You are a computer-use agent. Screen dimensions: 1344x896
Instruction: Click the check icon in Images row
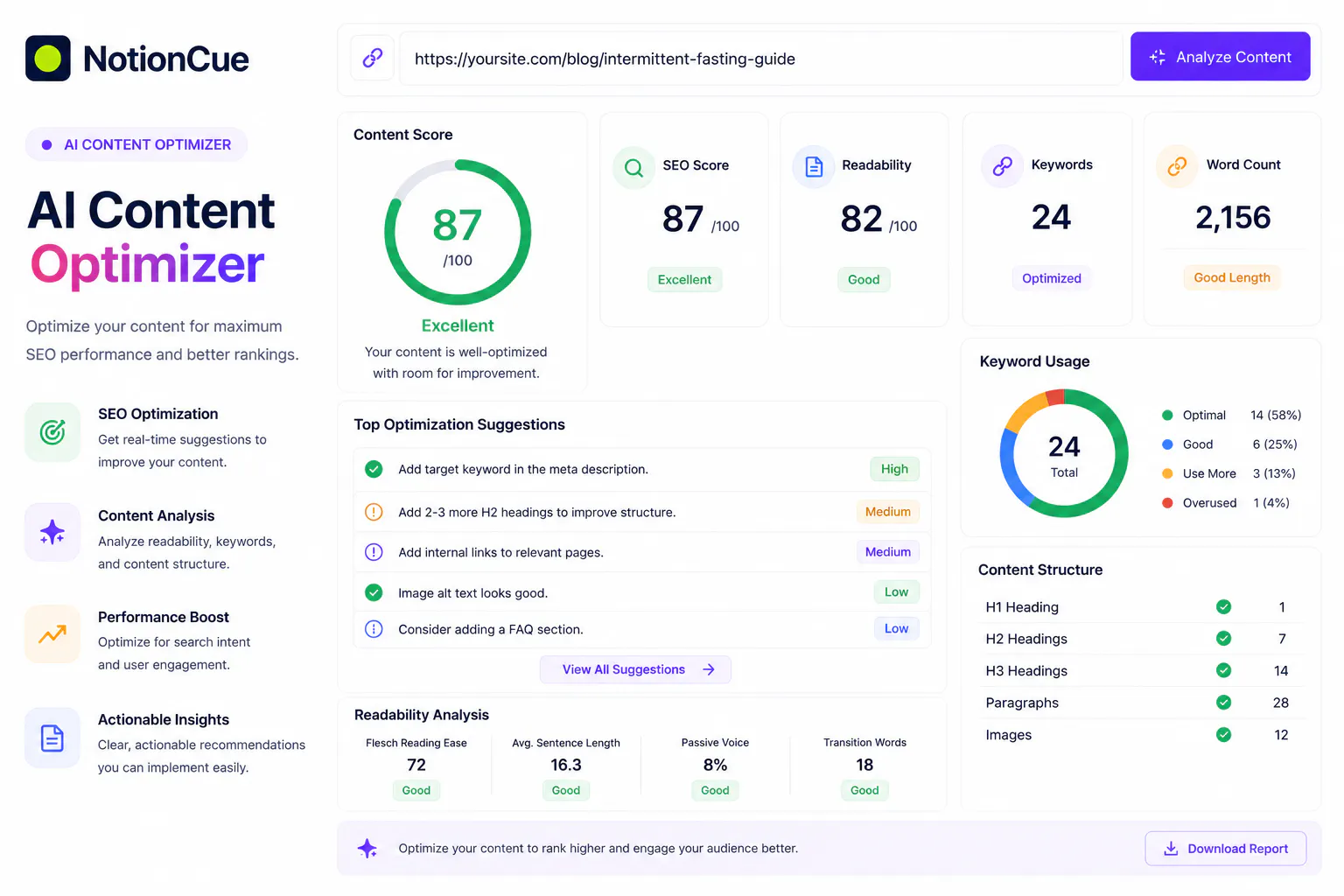click(x=1224, y=735)
